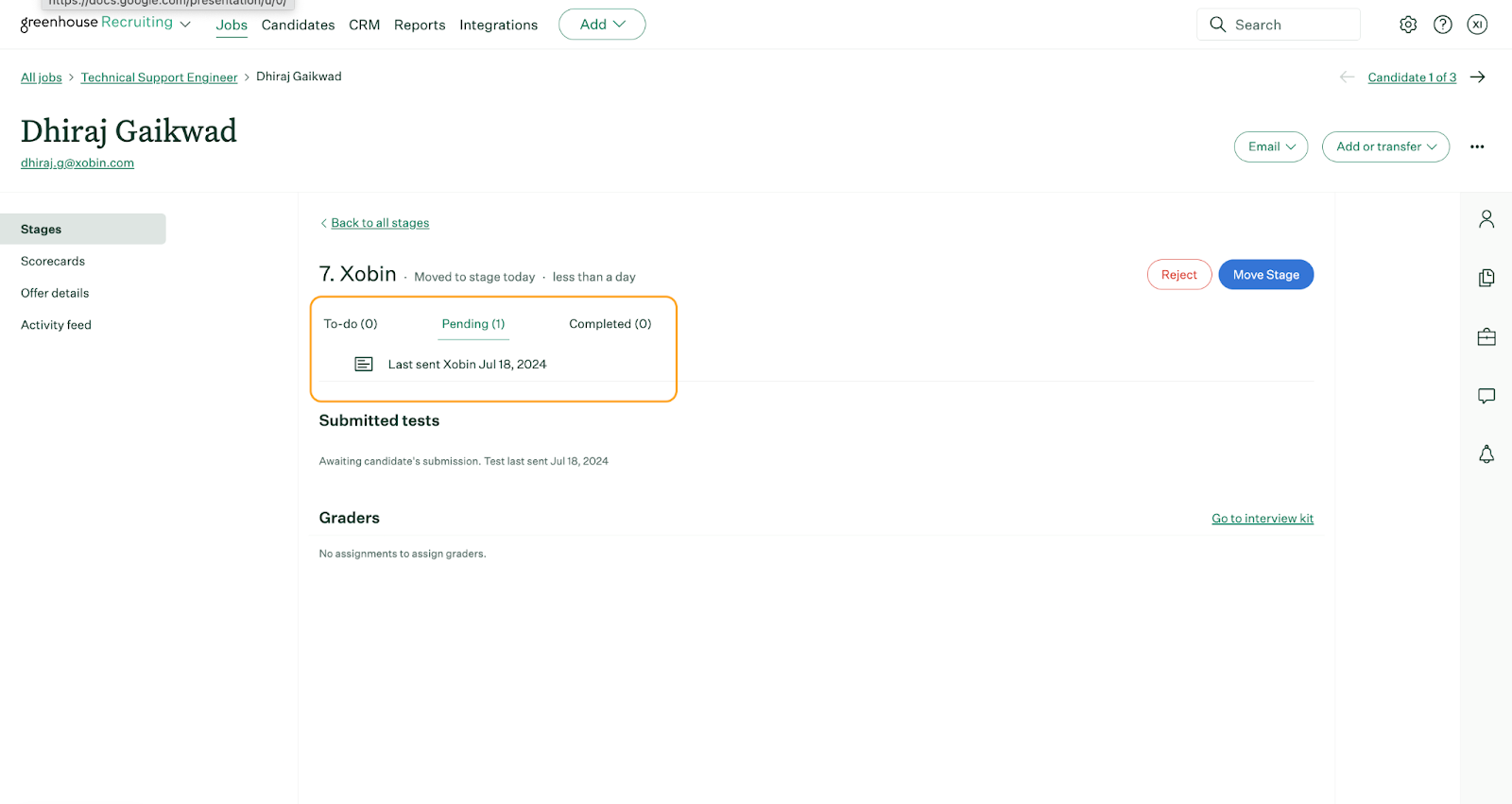Switch to the Pending (1) tab
The width and height of the screenshot is (1512, 804).
pyautogui.click(x=473, y=324)
